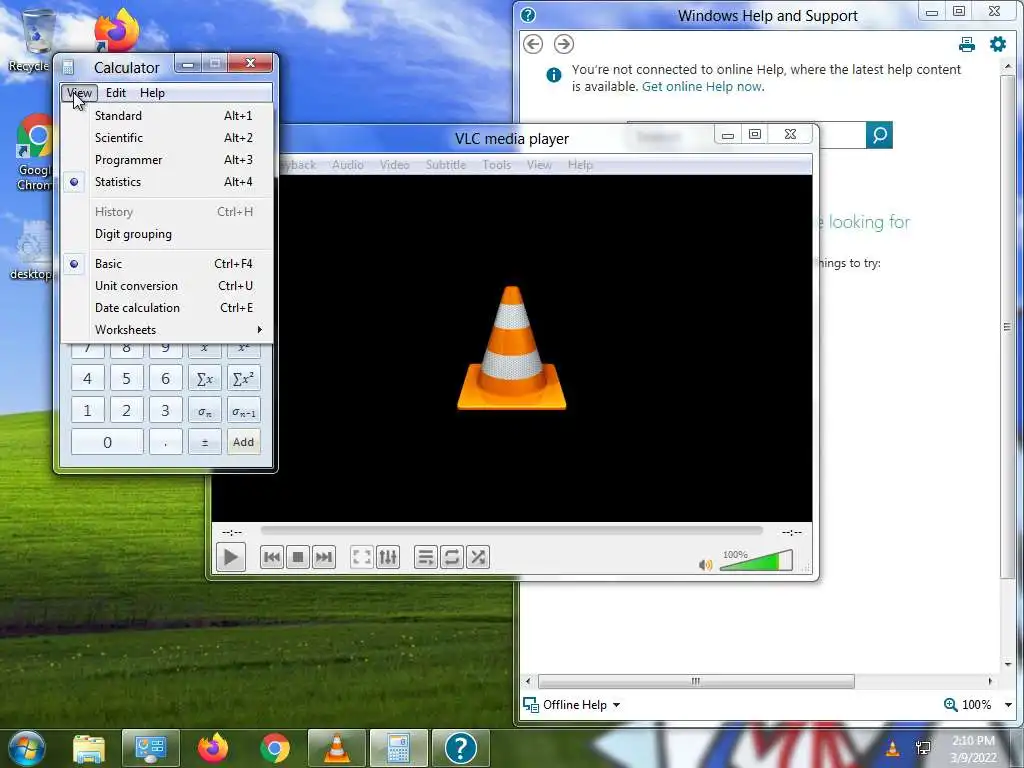The image size is (1024, 768).
Task: Adjust the VLC volume slider
Action: [756, 561]
